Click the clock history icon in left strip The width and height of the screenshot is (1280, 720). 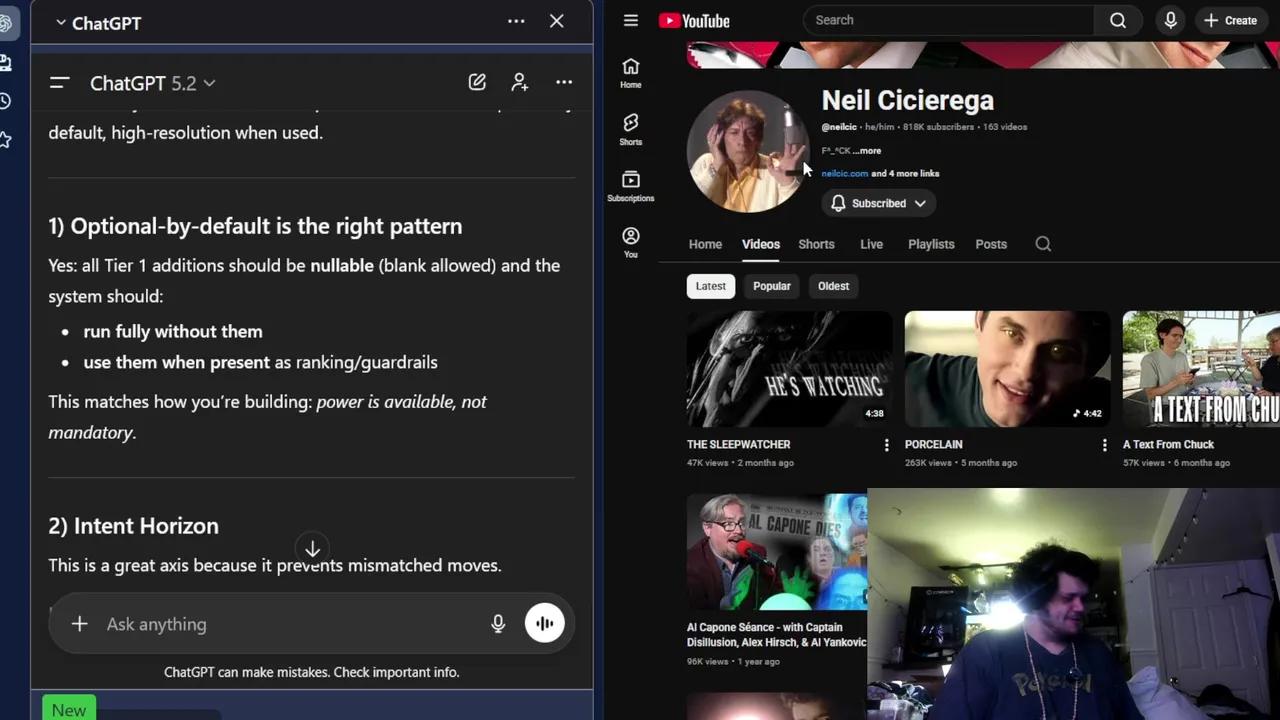5,101
